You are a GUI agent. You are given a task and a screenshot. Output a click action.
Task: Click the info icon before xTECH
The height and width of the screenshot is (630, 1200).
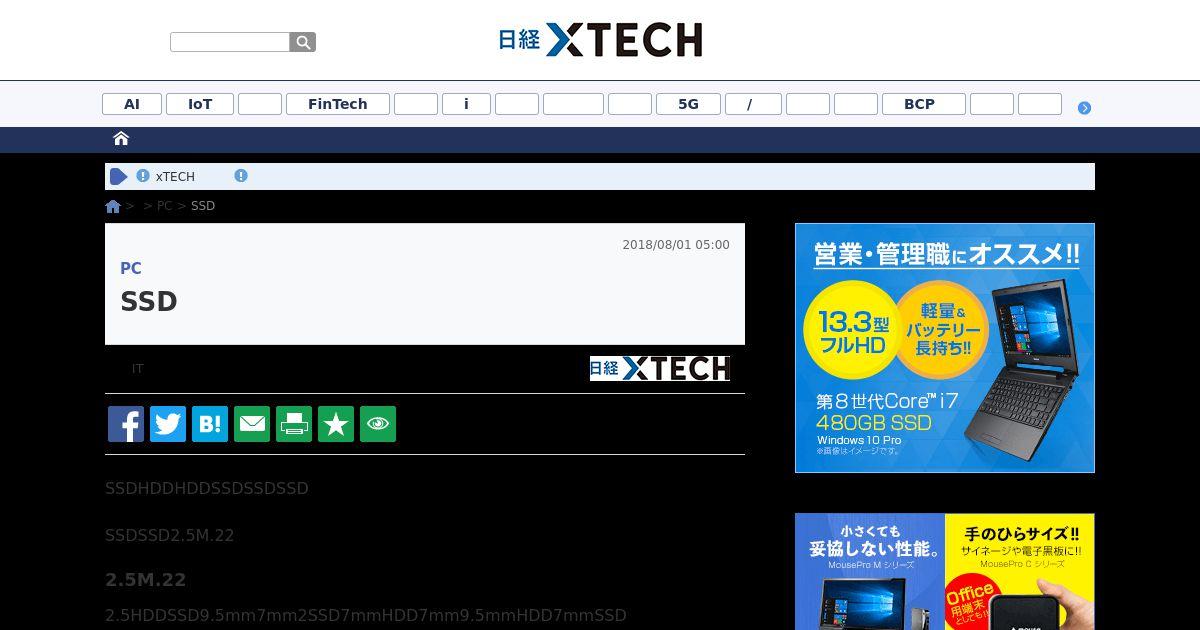143,176
